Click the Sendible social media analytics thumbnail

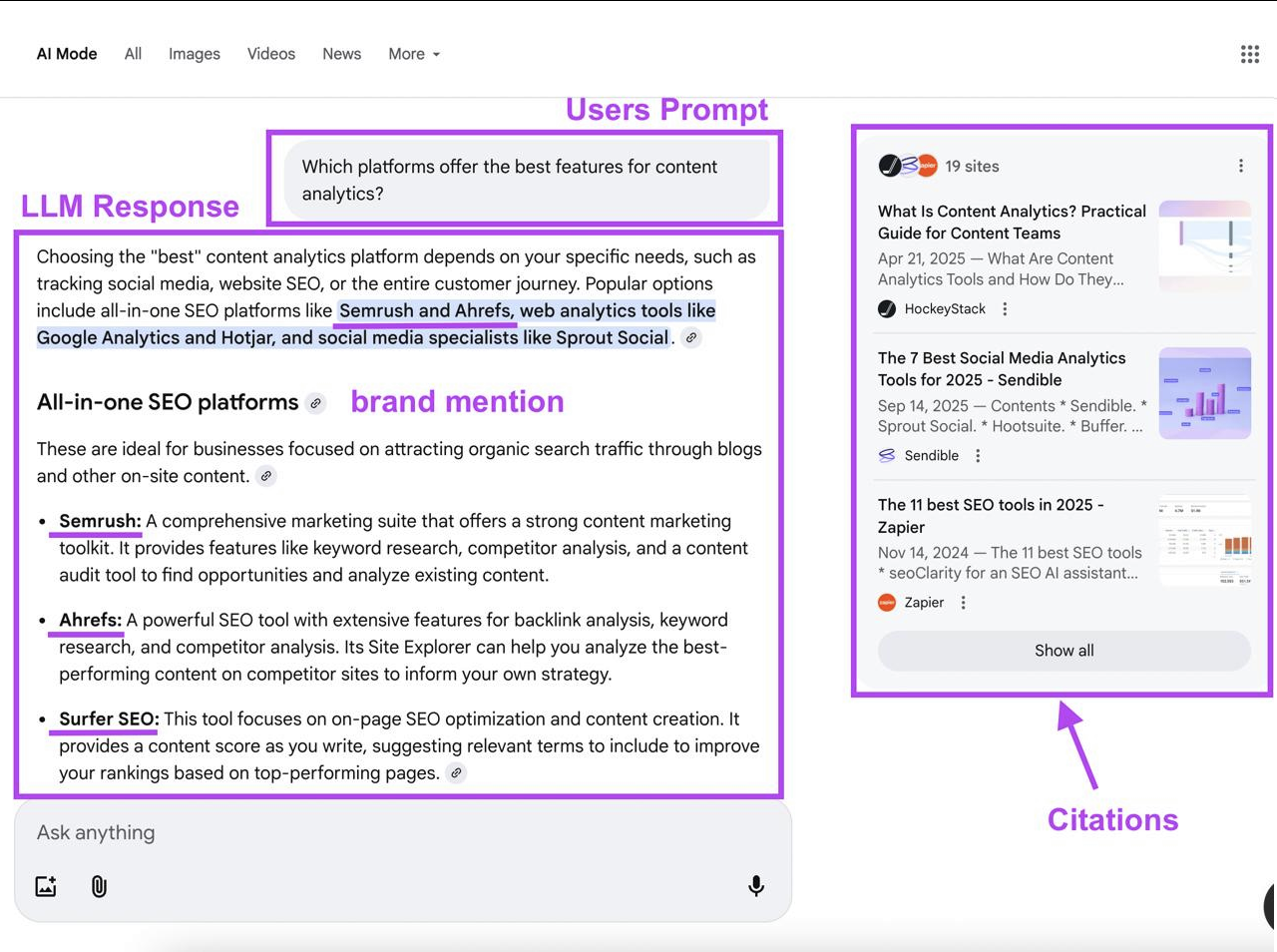[1204, 393]
